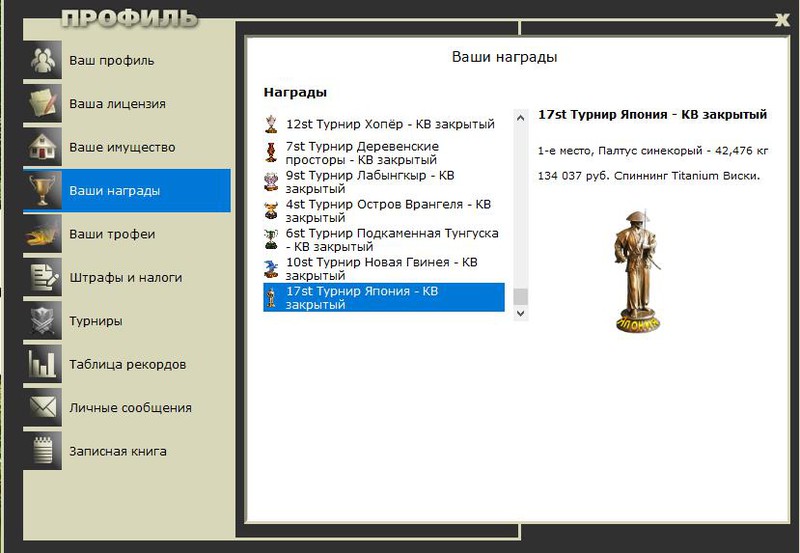Click trophy icon of 9st Турнир Лабынгкыр
This screenshot has width=800, height=553.
(271, 182)
